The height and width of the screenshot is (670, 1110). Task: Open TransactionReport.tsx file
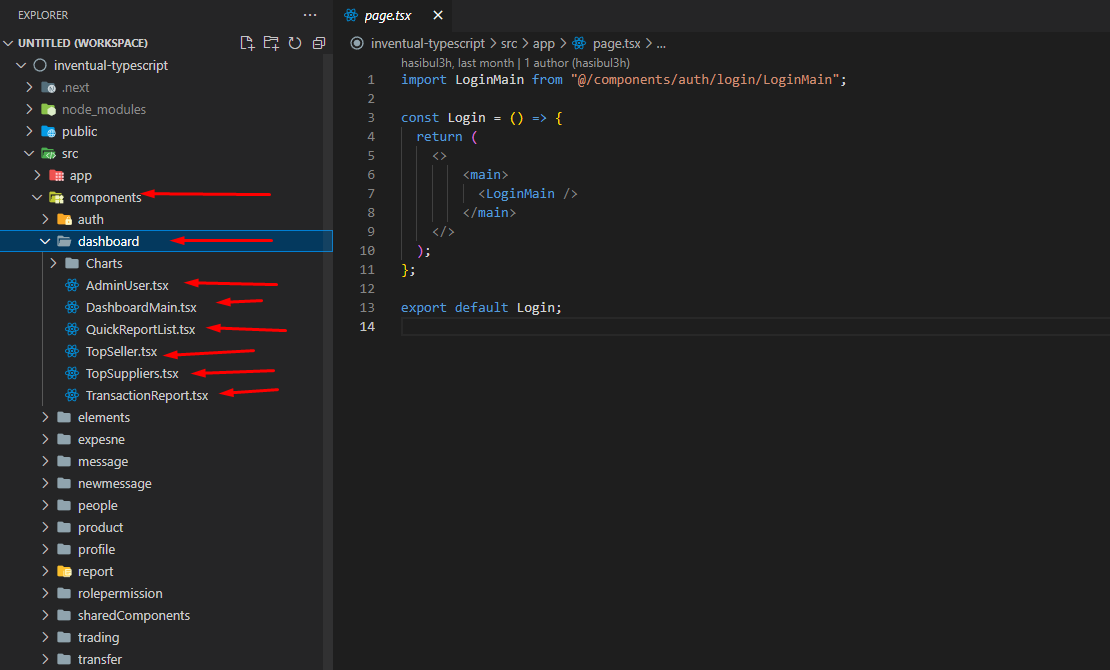pyautogui.click(x=147, y=395)
